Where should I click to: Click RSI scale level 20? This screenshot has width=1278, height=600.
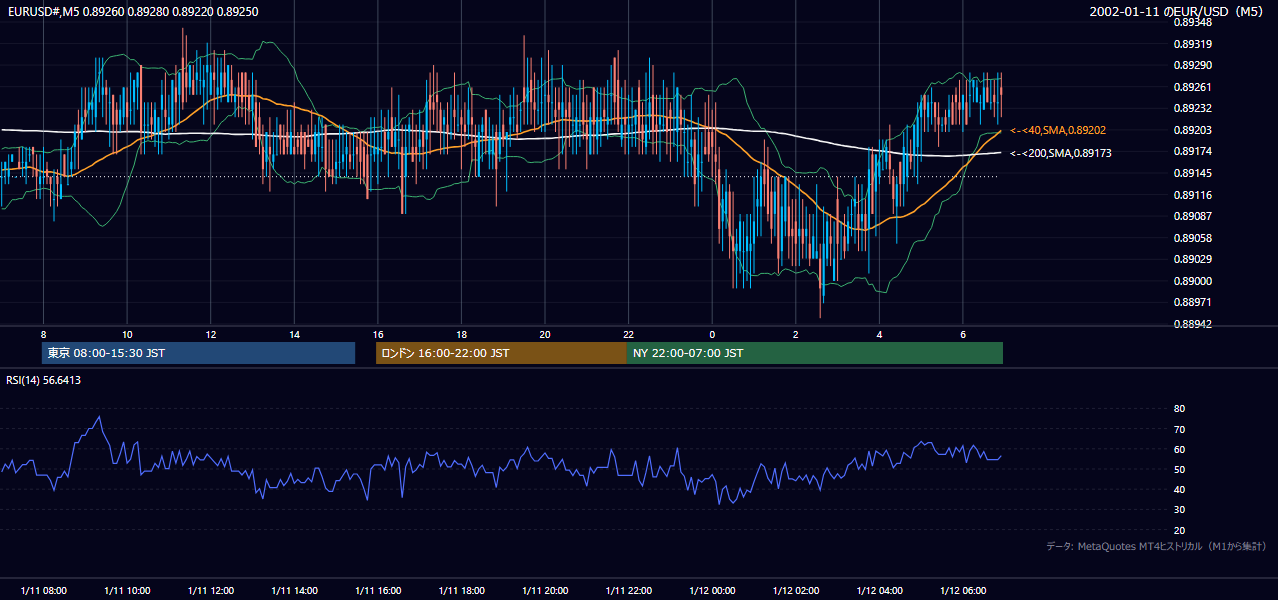[1179, 530]
